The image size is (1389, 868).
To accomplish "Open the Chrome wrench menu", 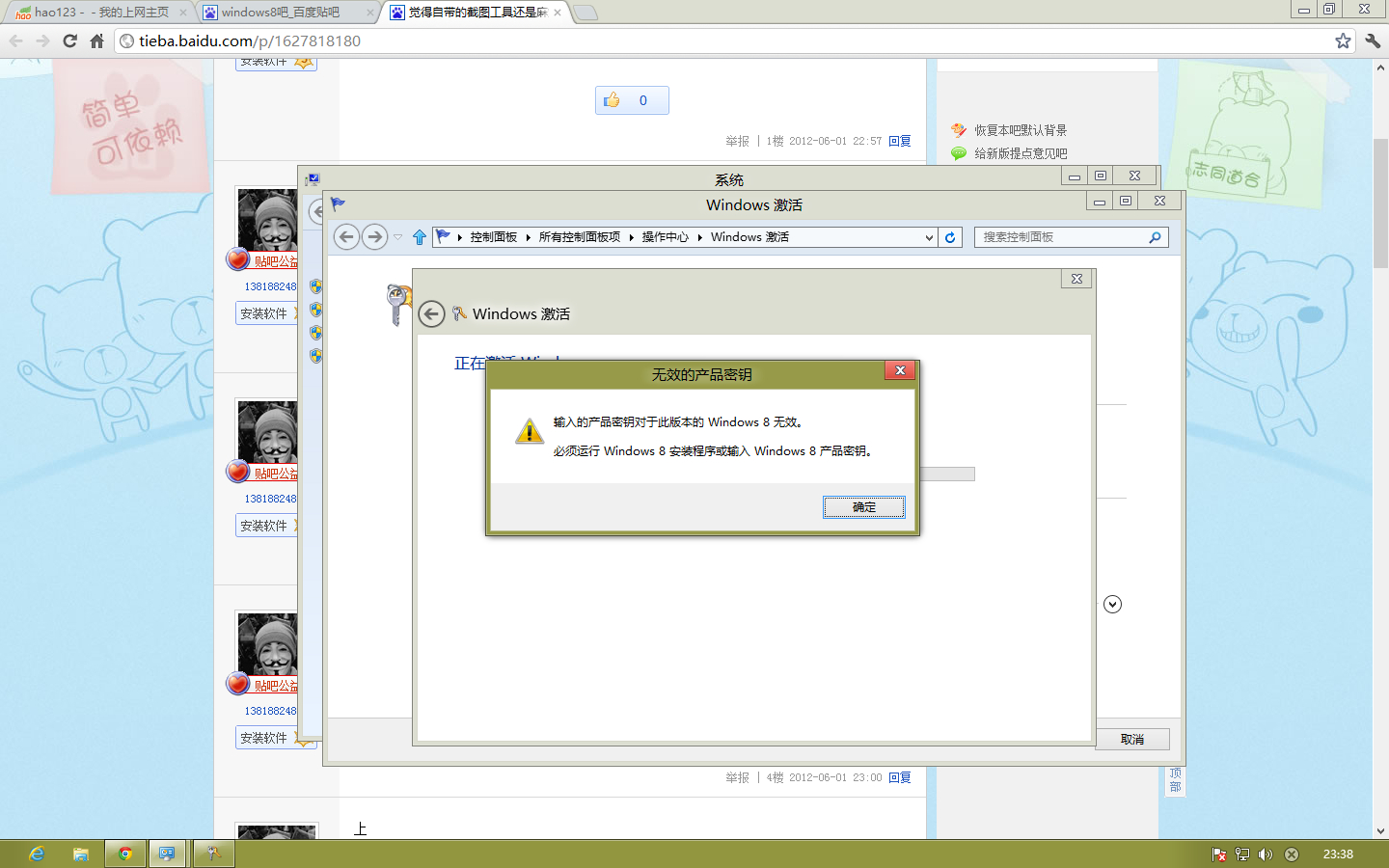I will (1373, 41).
